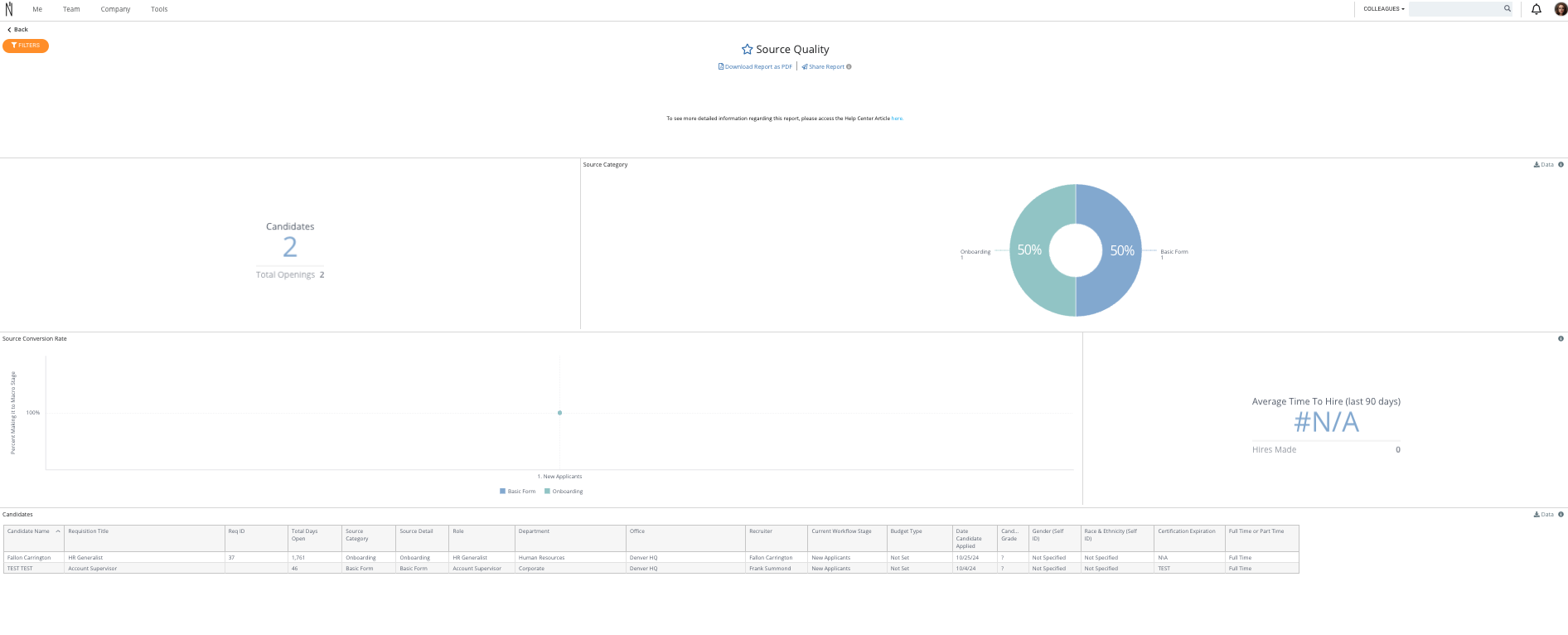Click the 10/25/24 applied date cell

[x=975, y=558]
